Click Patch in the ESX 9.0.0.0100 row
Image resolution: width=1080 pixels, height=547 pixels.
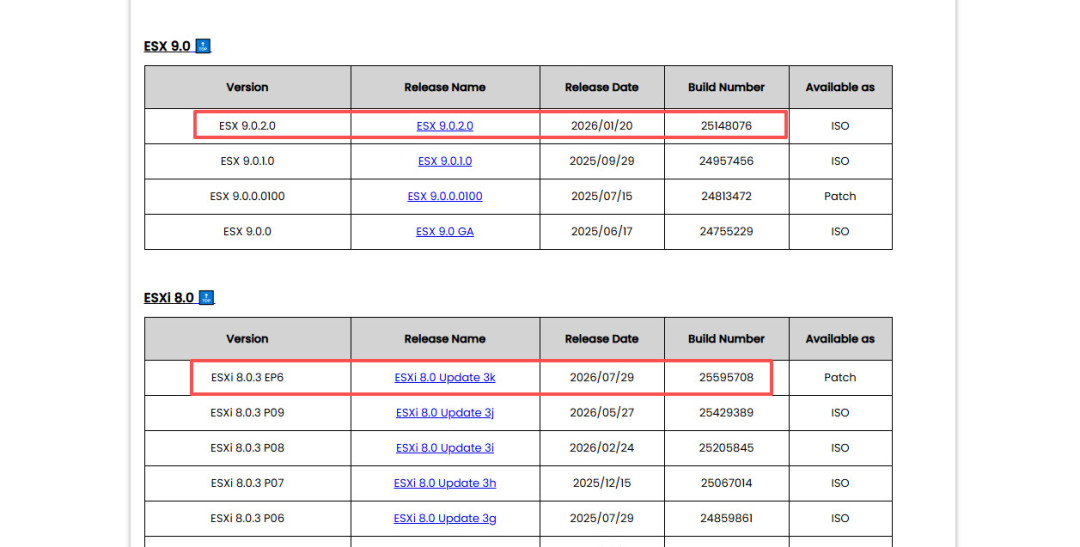pos(840,196)
